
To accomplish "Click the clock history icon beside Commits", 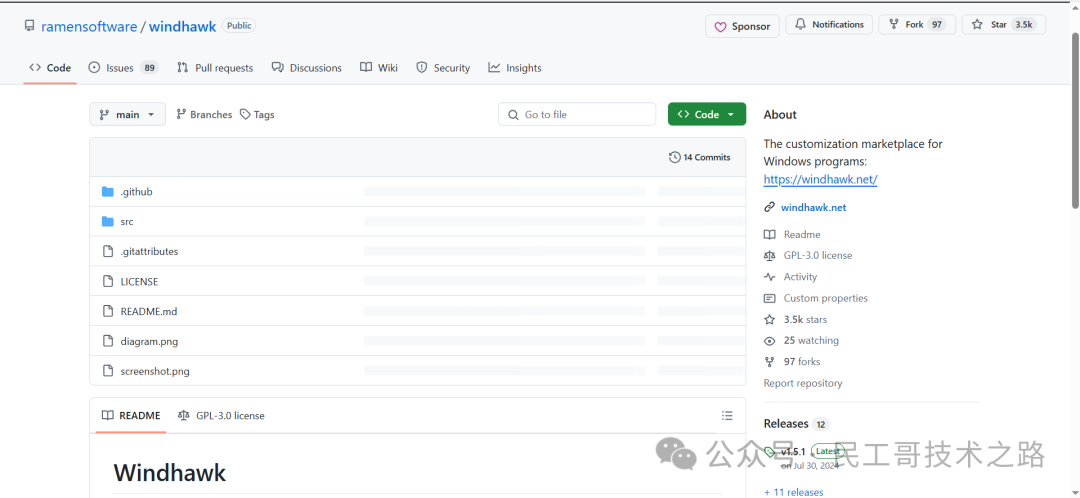I will coord(674,157).
